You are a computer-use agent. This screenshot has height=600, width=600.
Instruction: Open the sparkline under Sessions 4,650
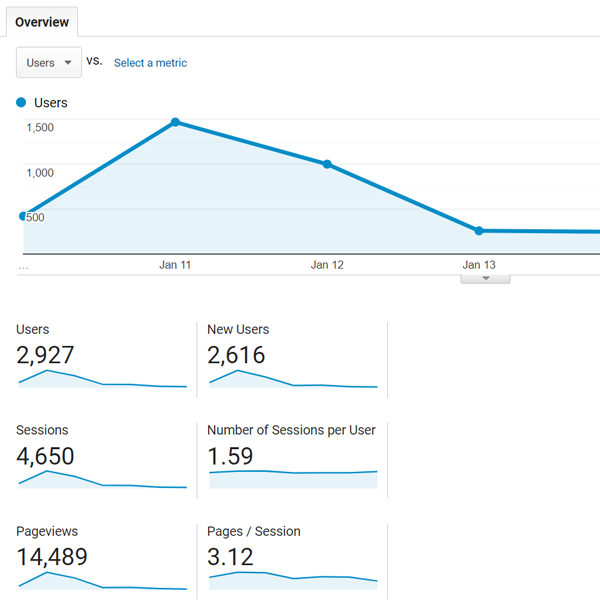(x=102, y=480)
